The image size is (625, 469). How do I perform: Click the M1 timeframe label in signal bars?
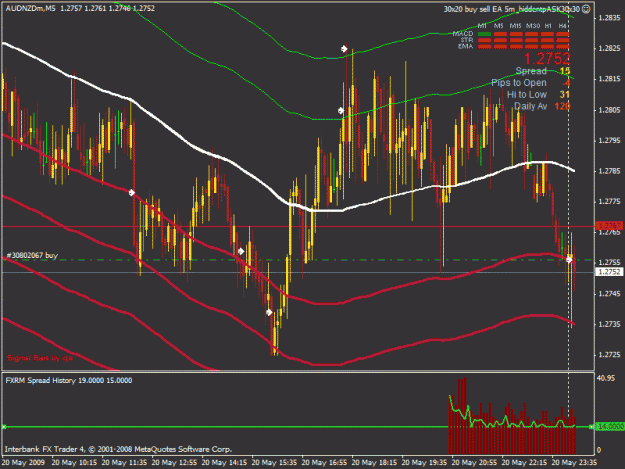(x=482, y=26)
